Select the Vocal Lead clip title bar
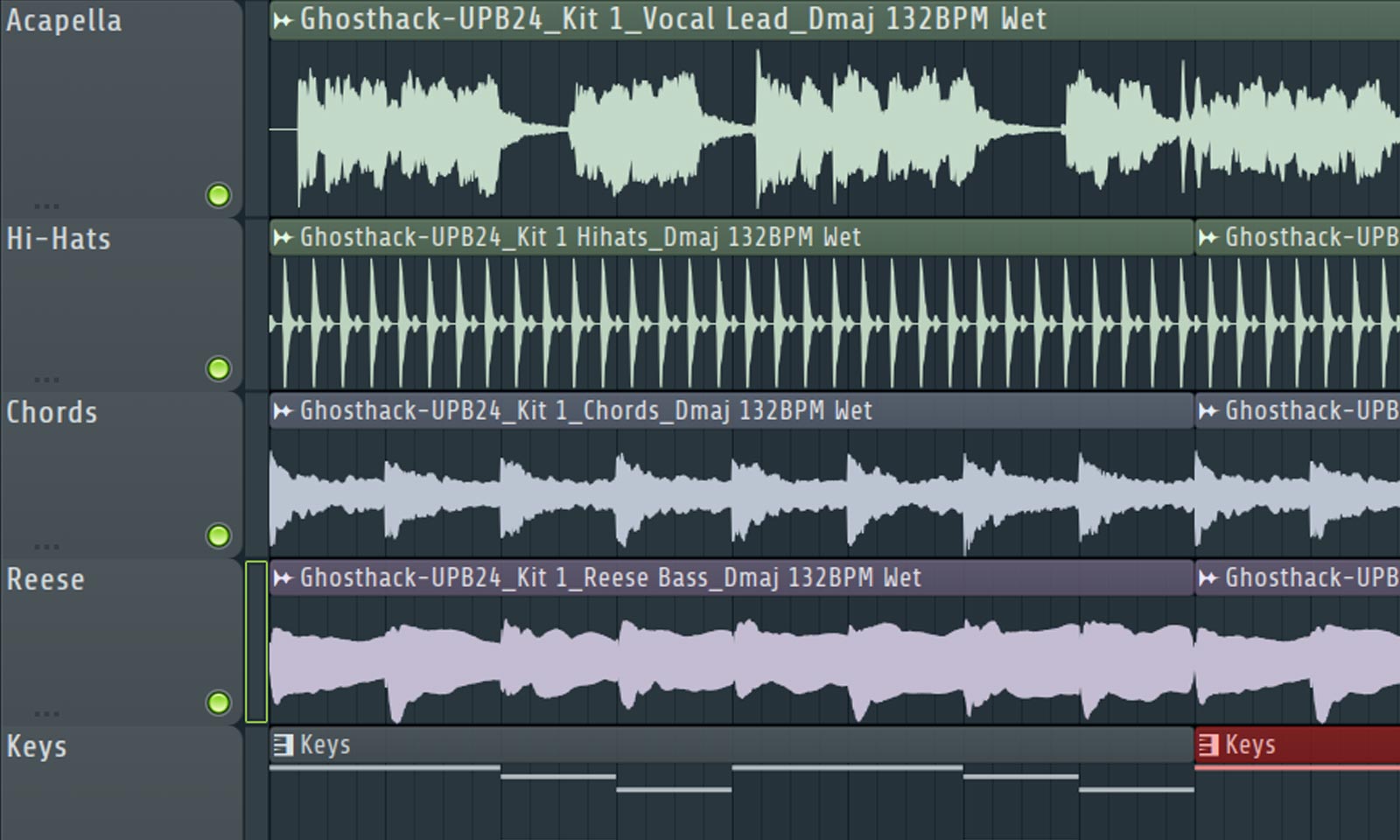Image resolution: width=1400 pixels, height=840 pixels. (x=835, y=20)
